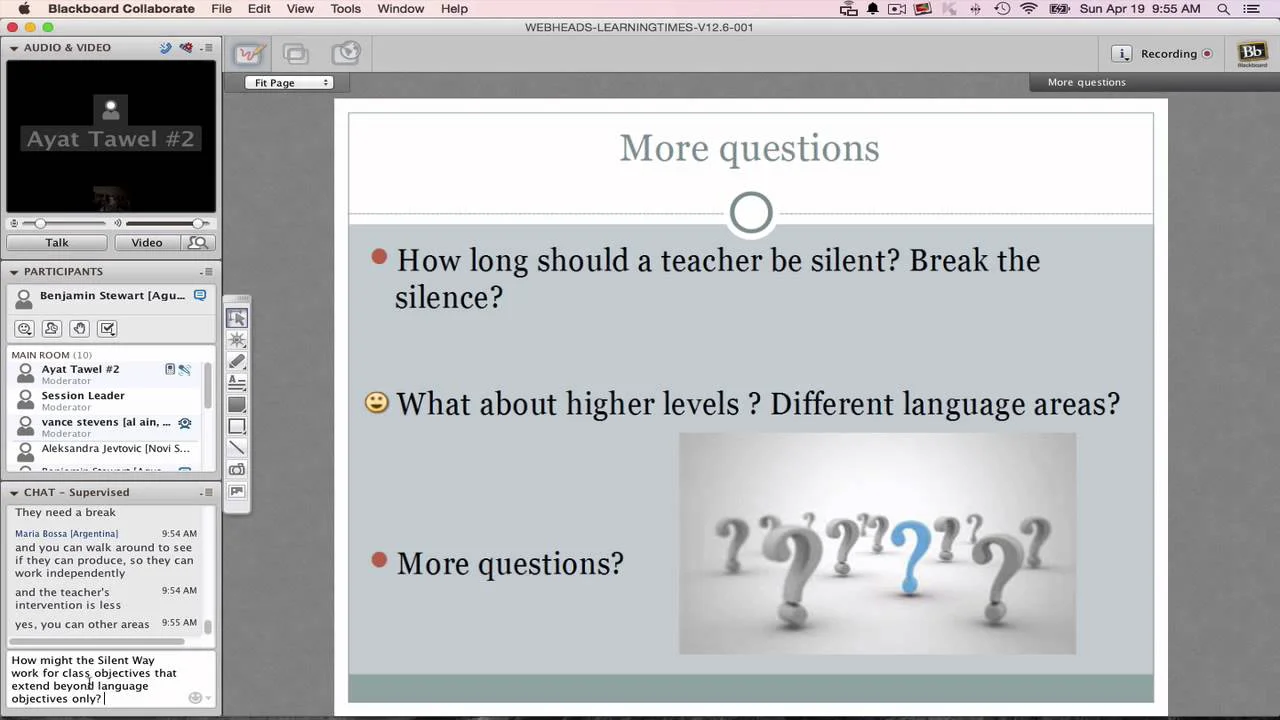Switch to Application Sharing mode

(295, 54)
